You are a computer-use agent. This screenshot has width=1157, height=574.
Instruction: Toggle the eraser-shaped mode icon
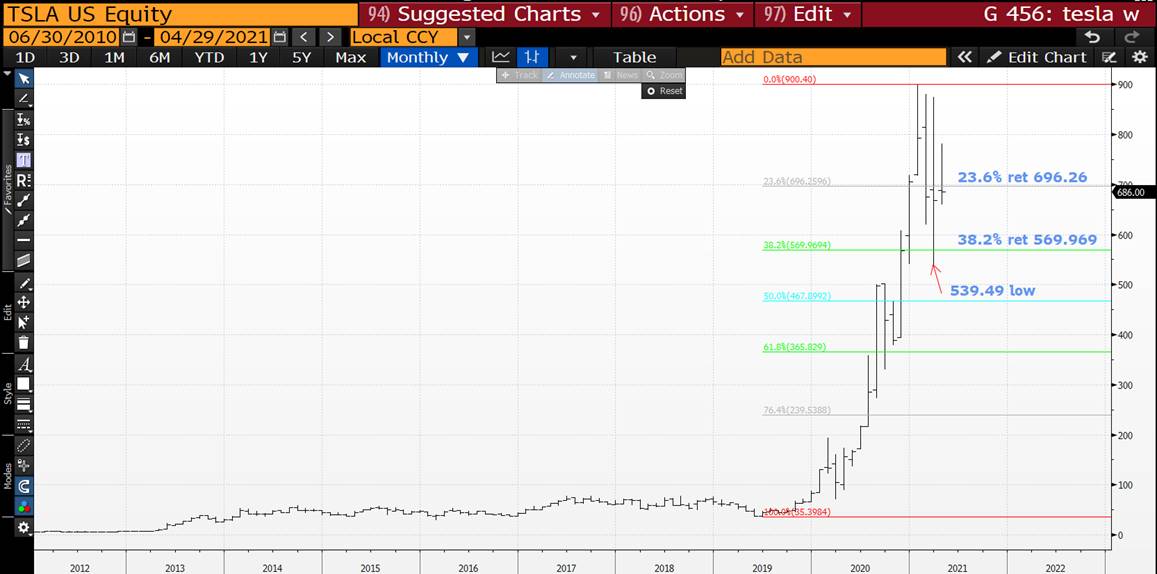pyautogui.click(x=24, y=446)
